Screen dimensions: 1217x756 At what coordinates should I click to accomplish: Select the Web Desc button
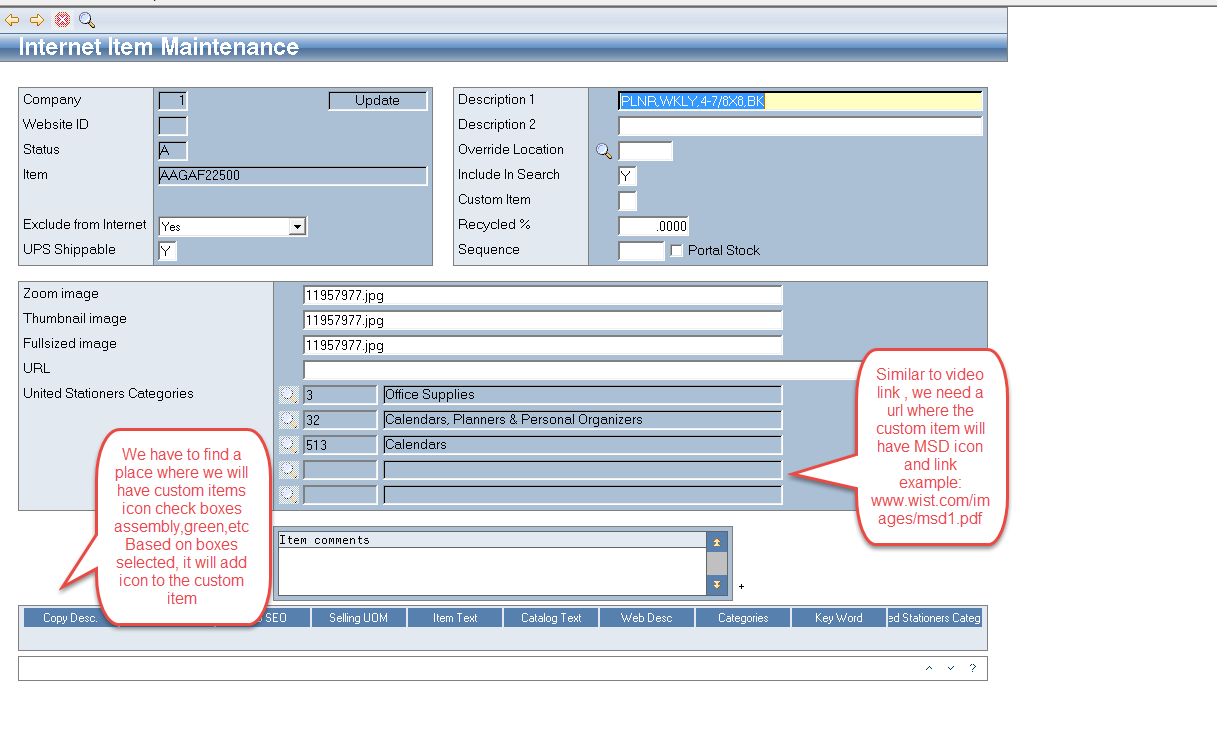(646, 618)
